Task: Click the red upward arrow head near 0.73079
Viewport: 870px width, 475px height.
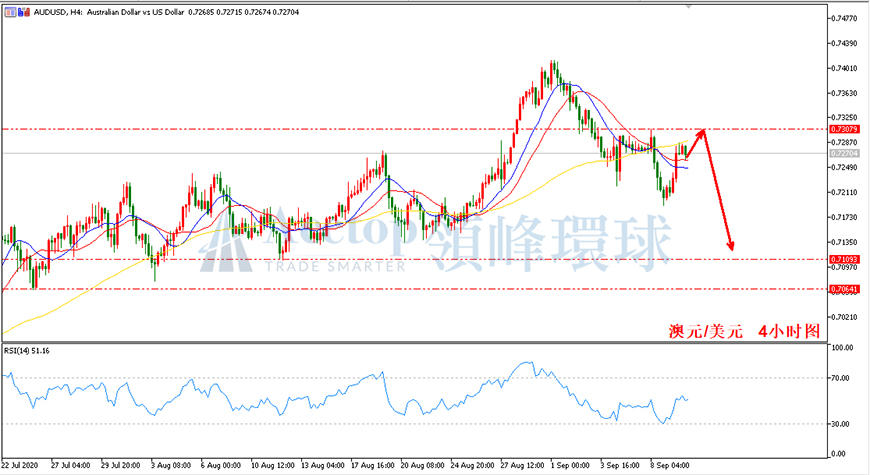Action: click(x=702, y=132)
